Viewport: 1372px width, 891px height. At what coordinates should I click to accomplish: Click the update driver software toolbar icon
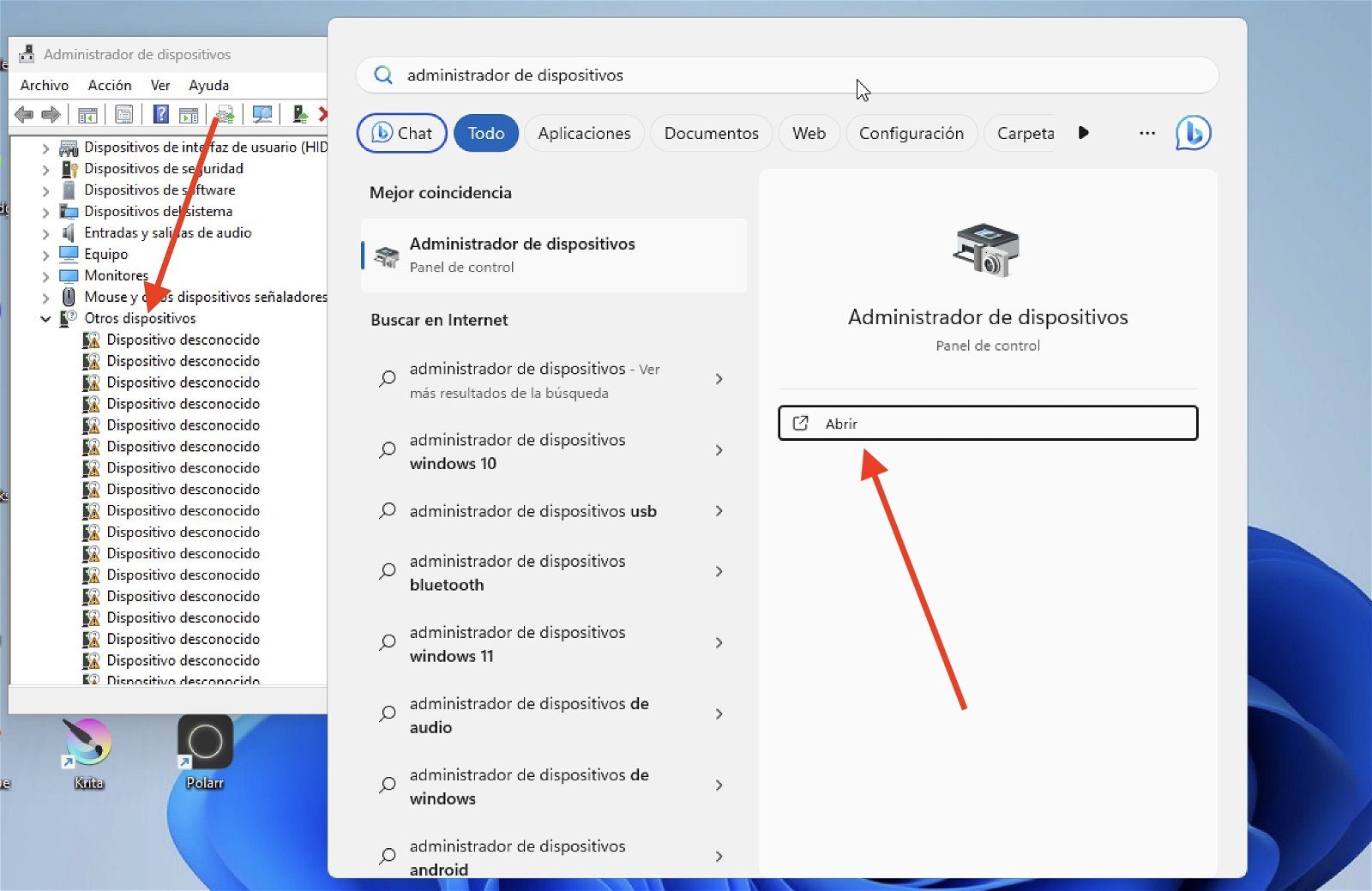226,114
